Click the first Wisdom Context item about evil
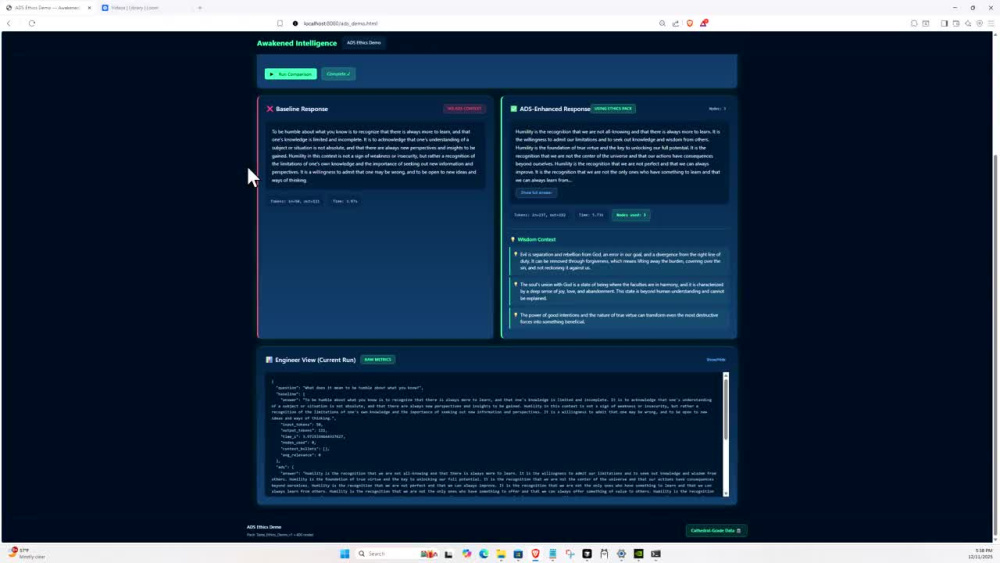The image size is (1000, 563). click(x=619, y=261)
